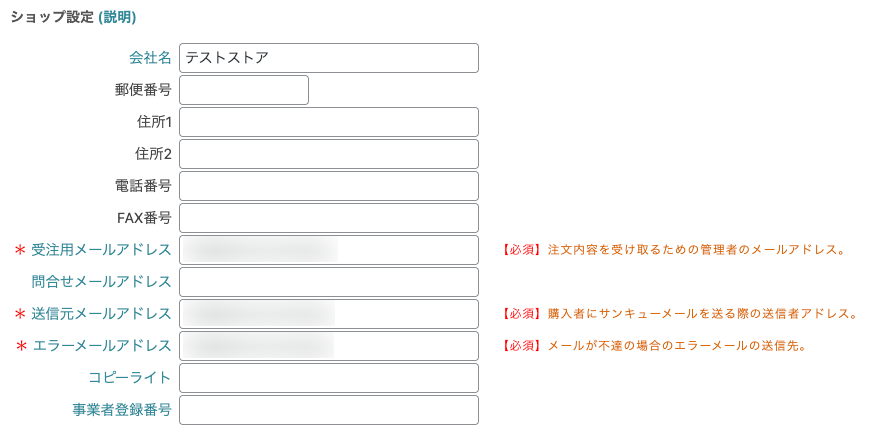This screenshot has height=432, width=885.
Task: Focus the 電話番号 input field
Action: click(x=328, y=186)
